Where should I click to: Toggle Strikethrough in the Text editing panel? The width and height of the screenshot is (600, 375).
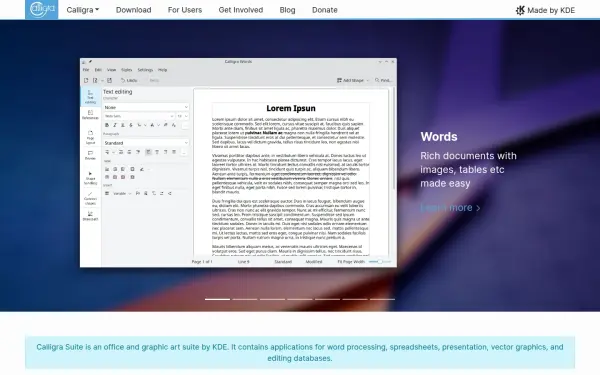[131, 125]
